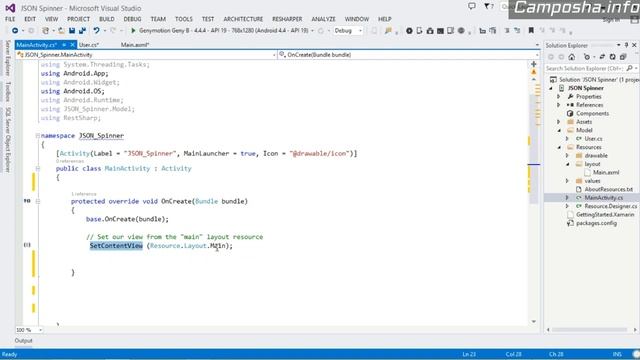The height and width of the screenshot is (360, 640).
Task: Click the black circle Android toolbar icon
Action: [x=409, y=31]
